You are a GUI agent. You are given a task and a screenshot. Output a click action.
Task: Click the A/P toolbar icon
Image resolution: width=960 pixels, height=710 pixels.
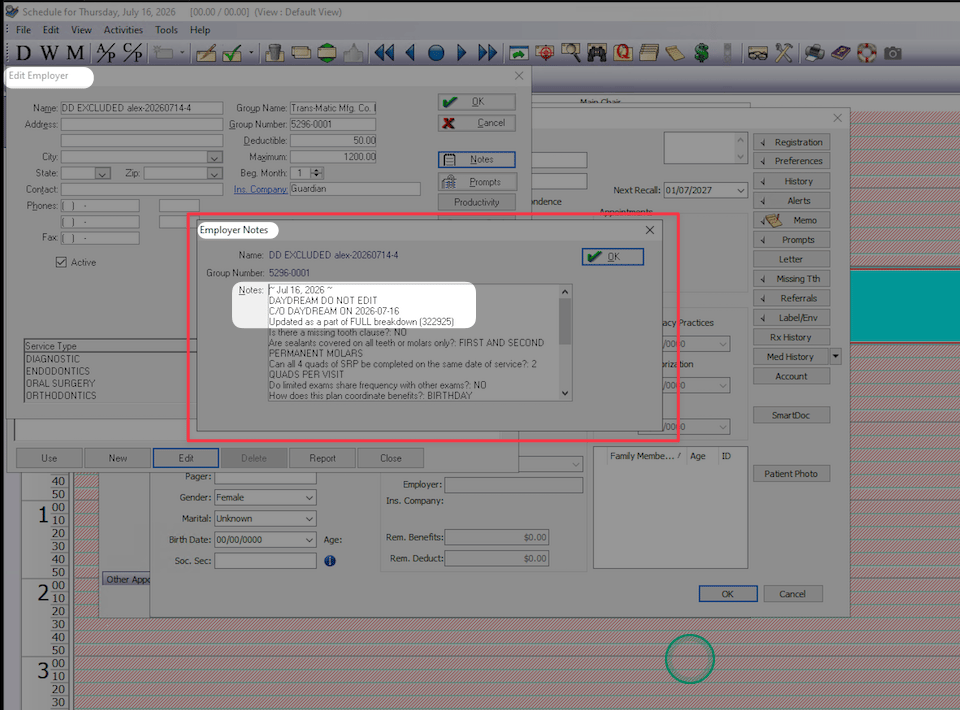coord(106,53)
